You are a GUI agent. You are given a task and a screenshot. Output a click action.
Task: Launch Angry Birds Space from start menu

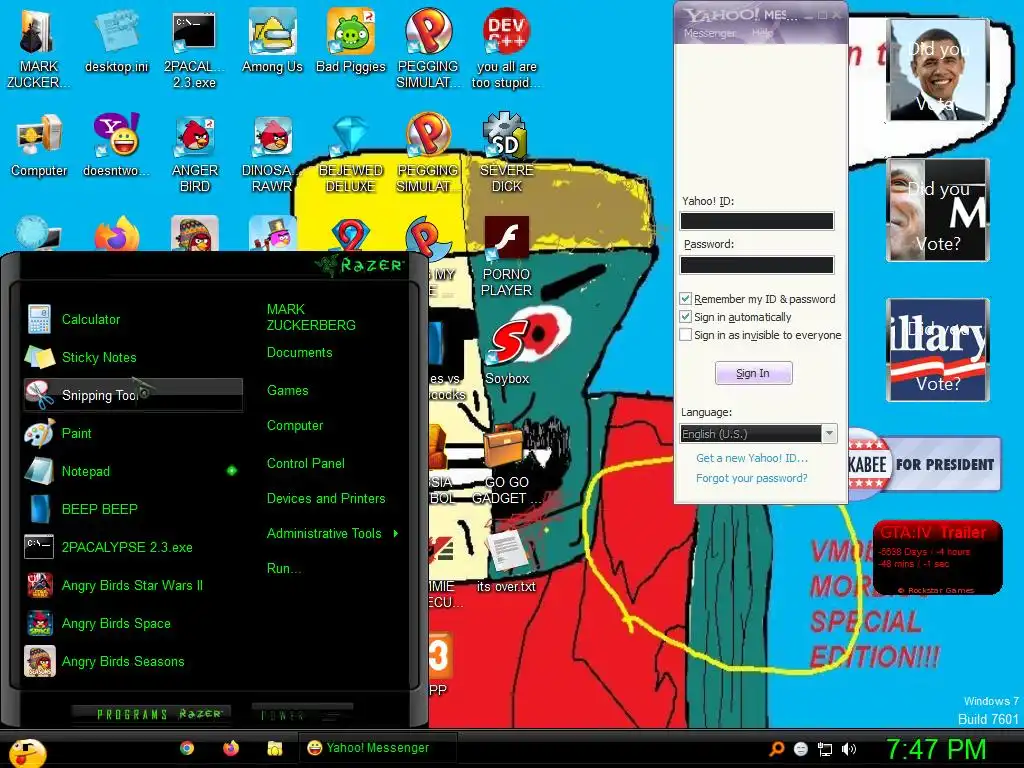point(133,623)
